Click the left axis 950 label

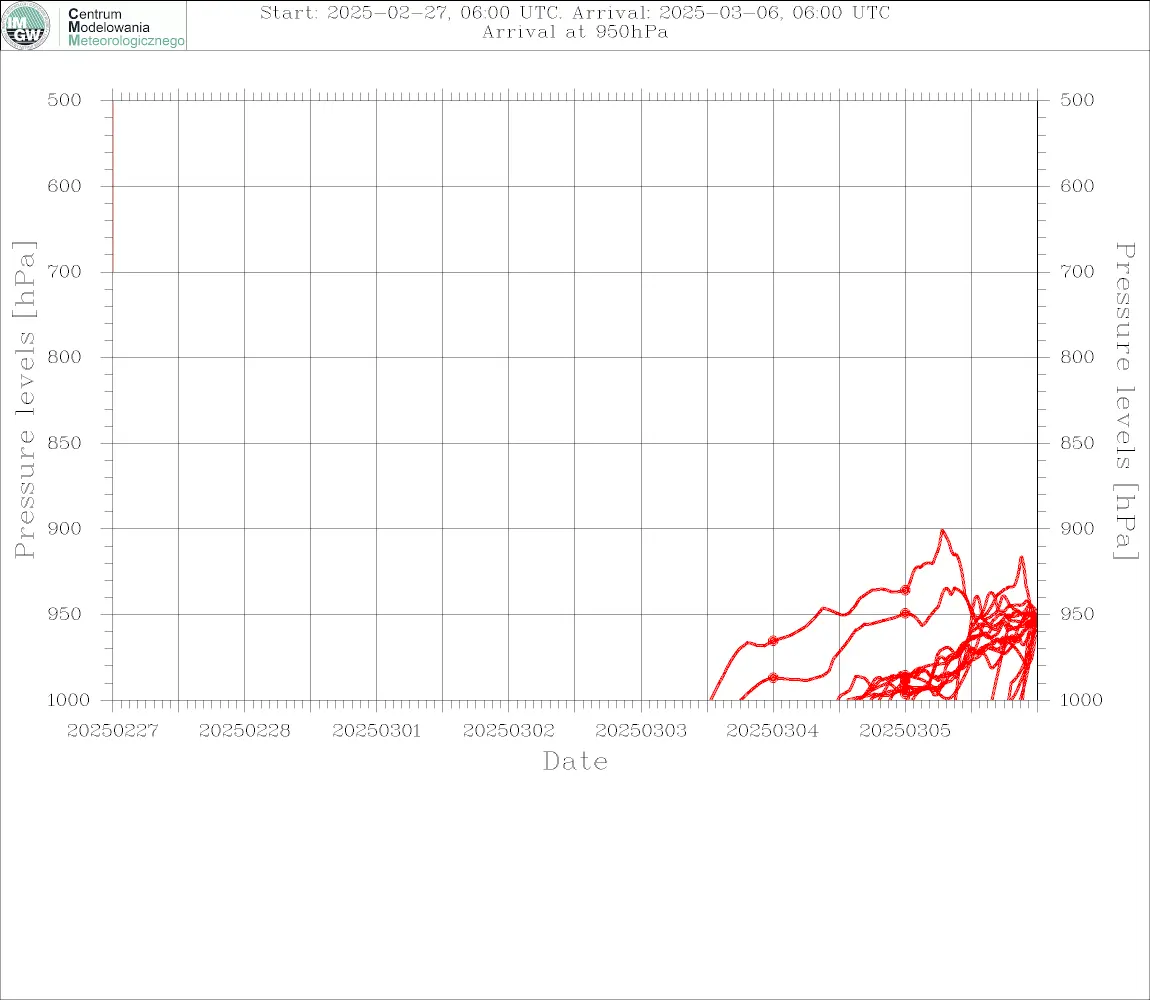65,613
